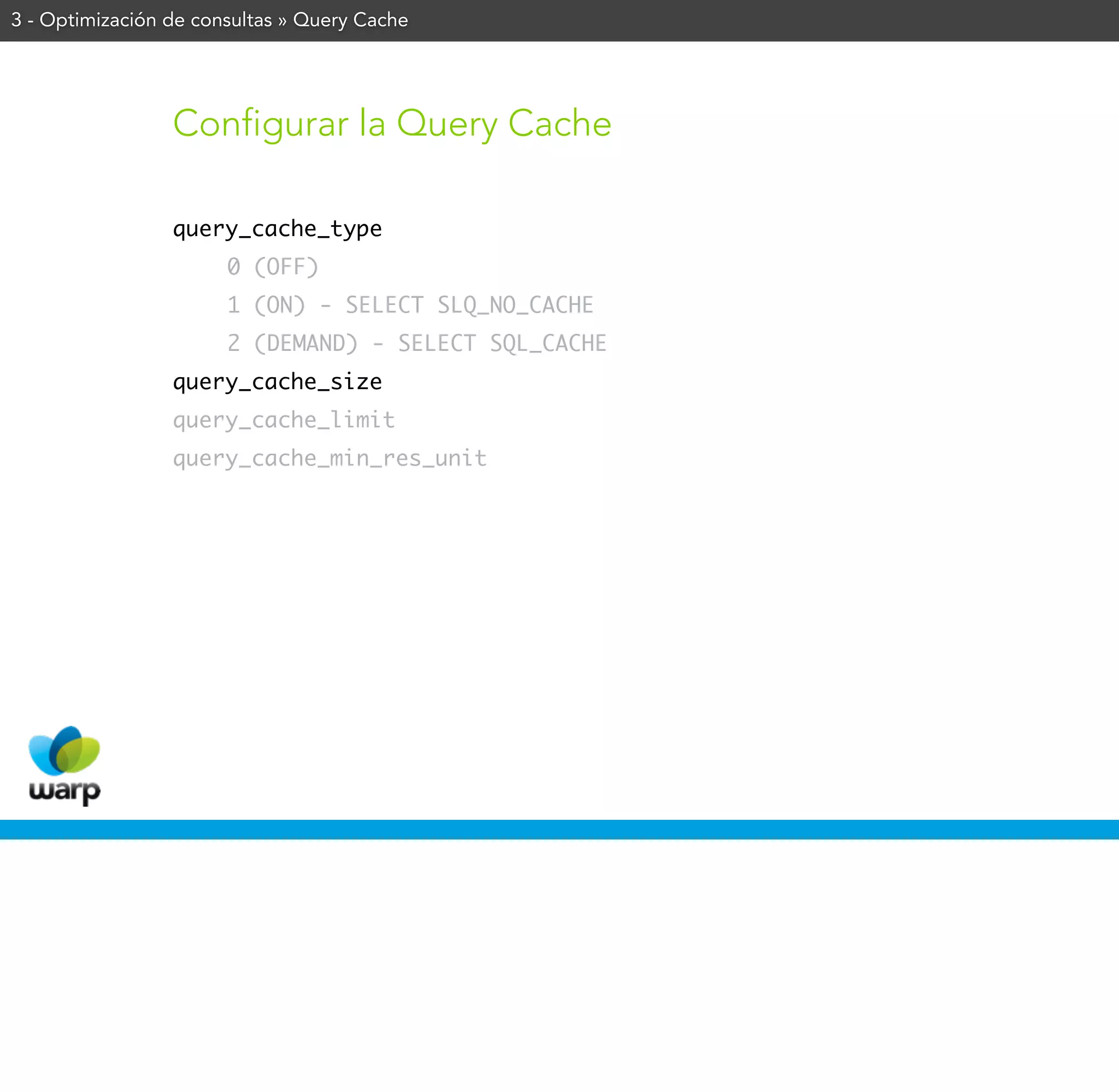This screenshot has height=1092, width=1119.
Task: Click the 'query_cache_type' line
Action: [x=278, y=229]
